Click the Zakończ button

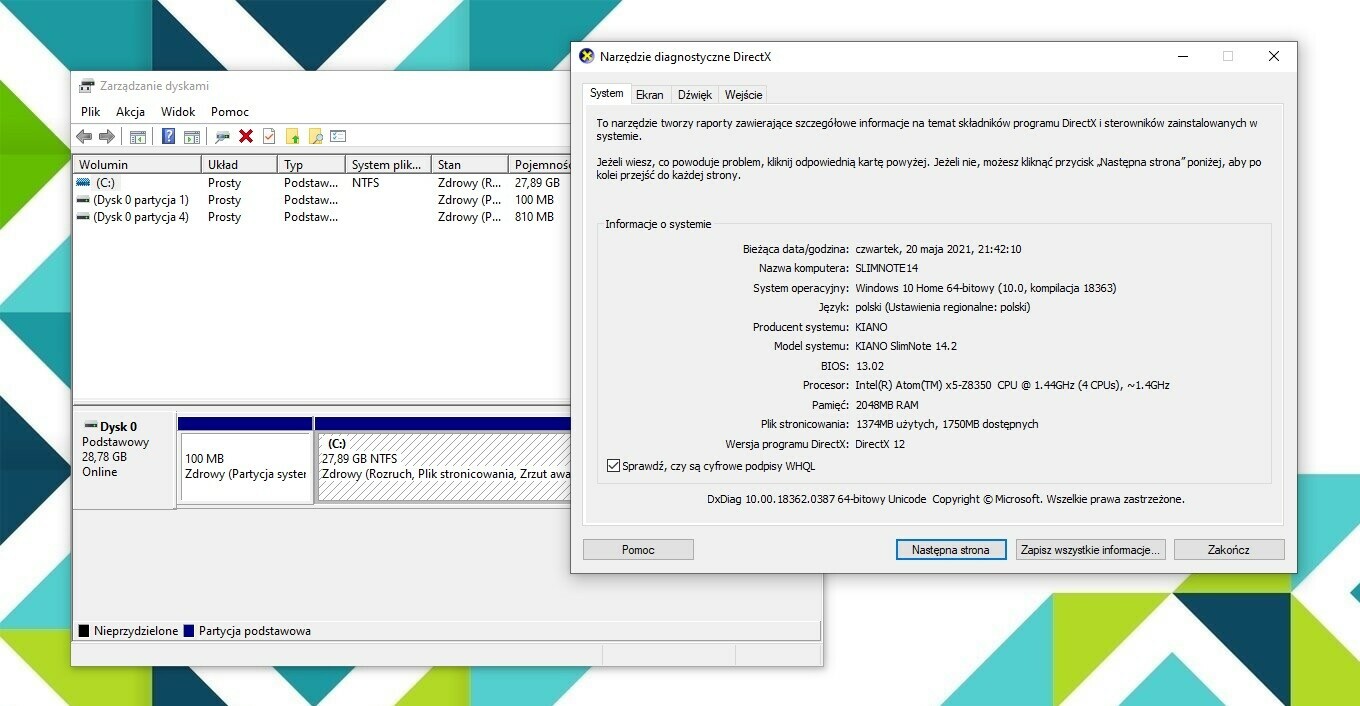click(x=1229, y=550)
